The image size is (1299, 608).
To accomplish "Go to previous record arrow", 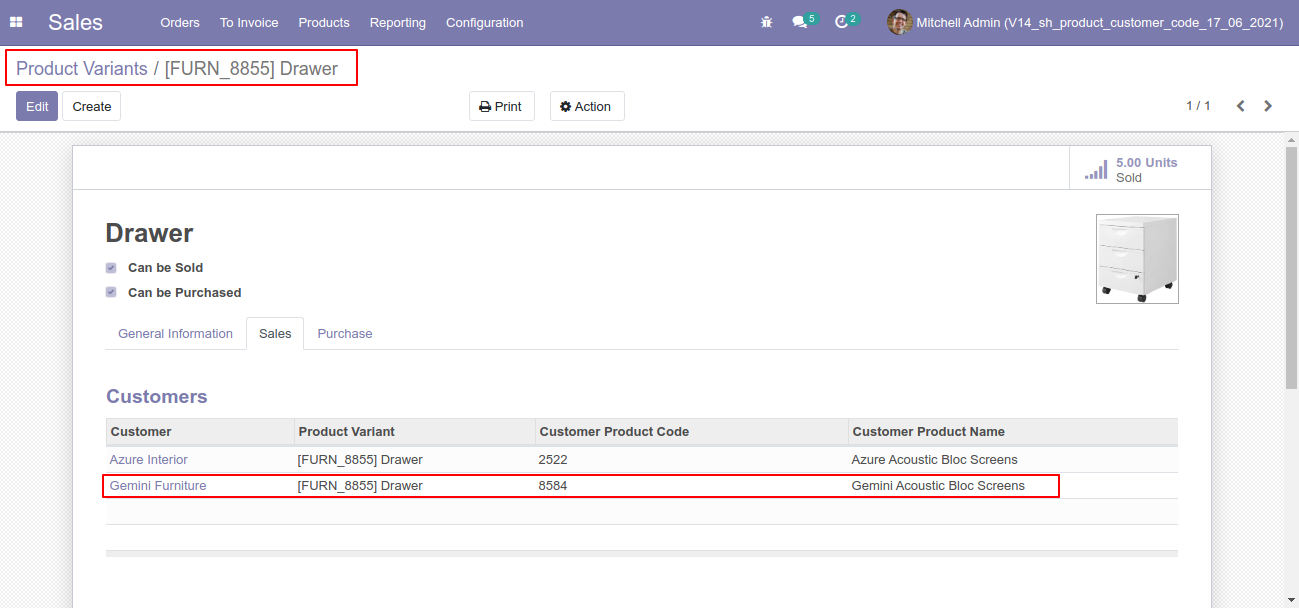I will pyautogui.click(x=1240, y=106).
